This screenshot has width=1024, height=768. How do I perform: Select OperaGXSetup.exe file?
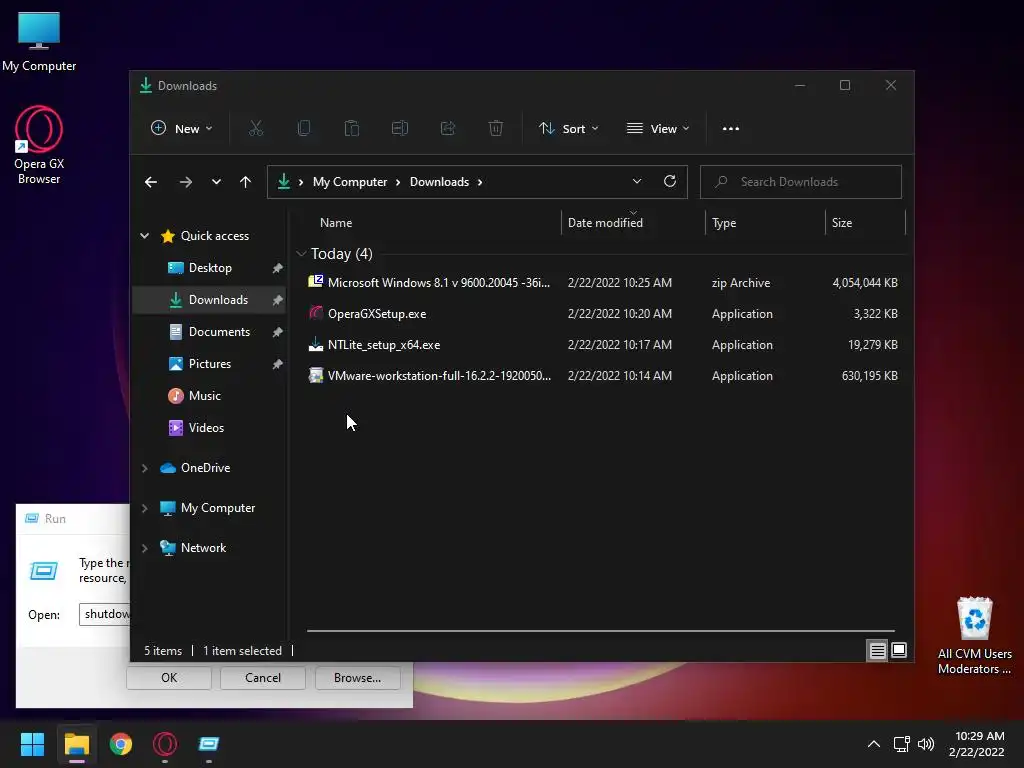(602, 314)
